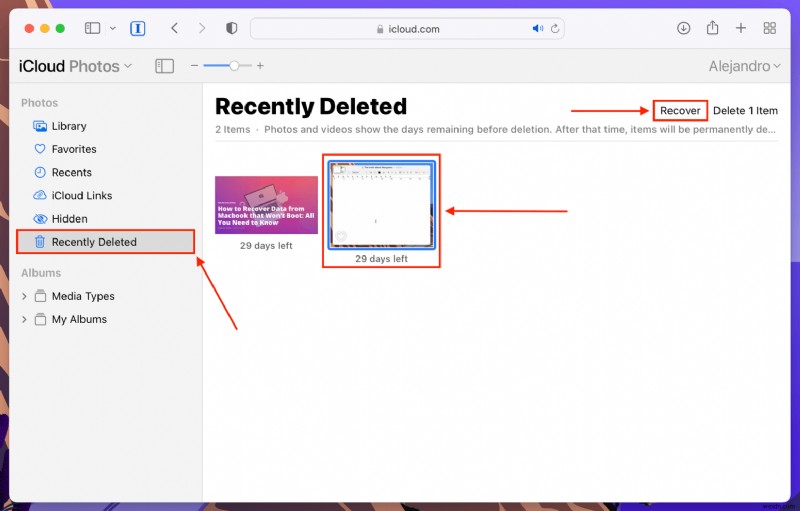Close the Safari window
The height and width of the screenshot is (511, 800).
pos(29,29)
